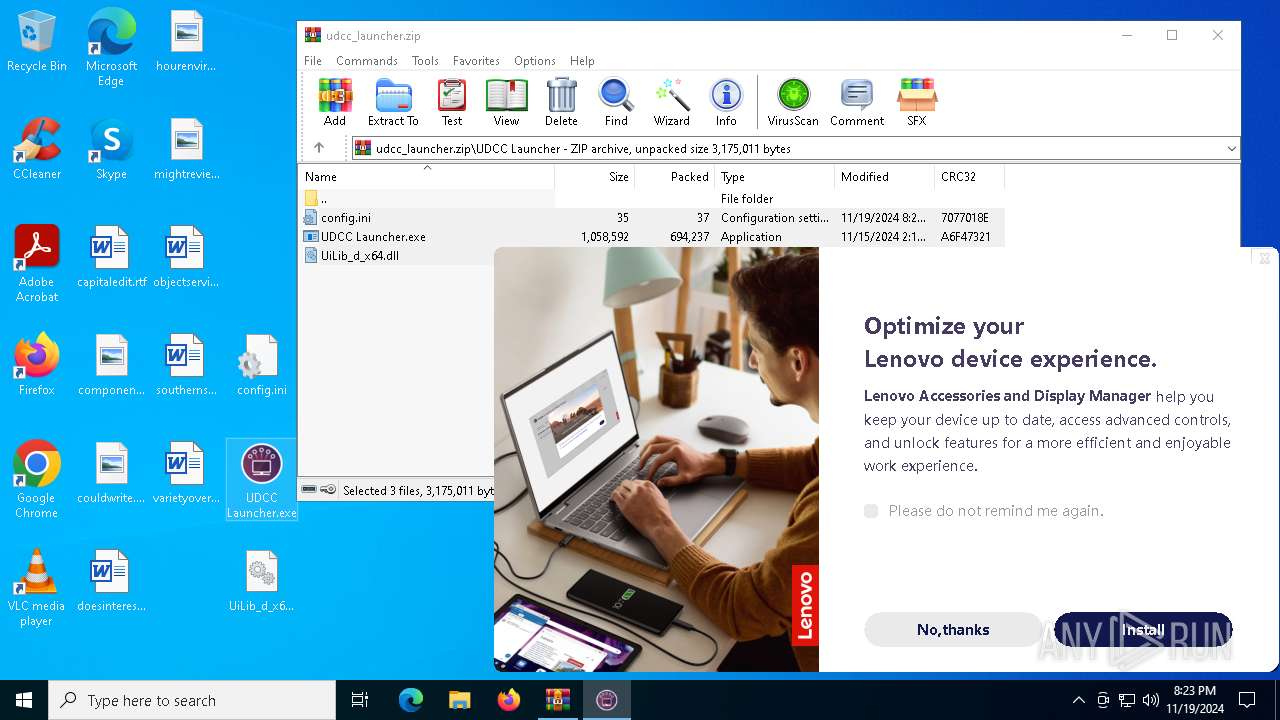This screenshot has width=1280, height=720.
Task: Open the Comment toolbar icon
Action: [857, 103]
